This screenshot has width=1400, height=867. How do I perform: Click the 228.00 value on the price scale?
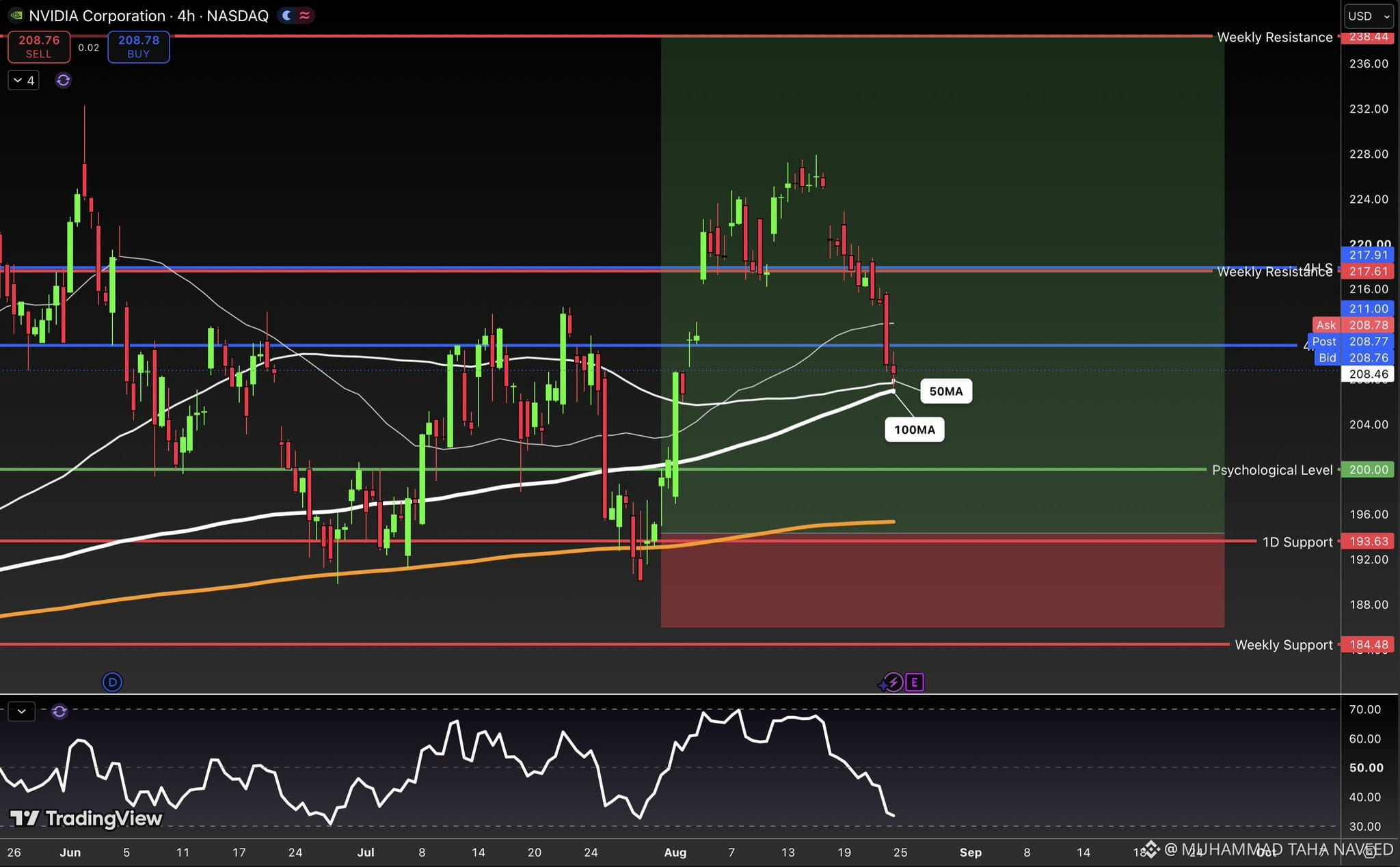click(1369, 154)
